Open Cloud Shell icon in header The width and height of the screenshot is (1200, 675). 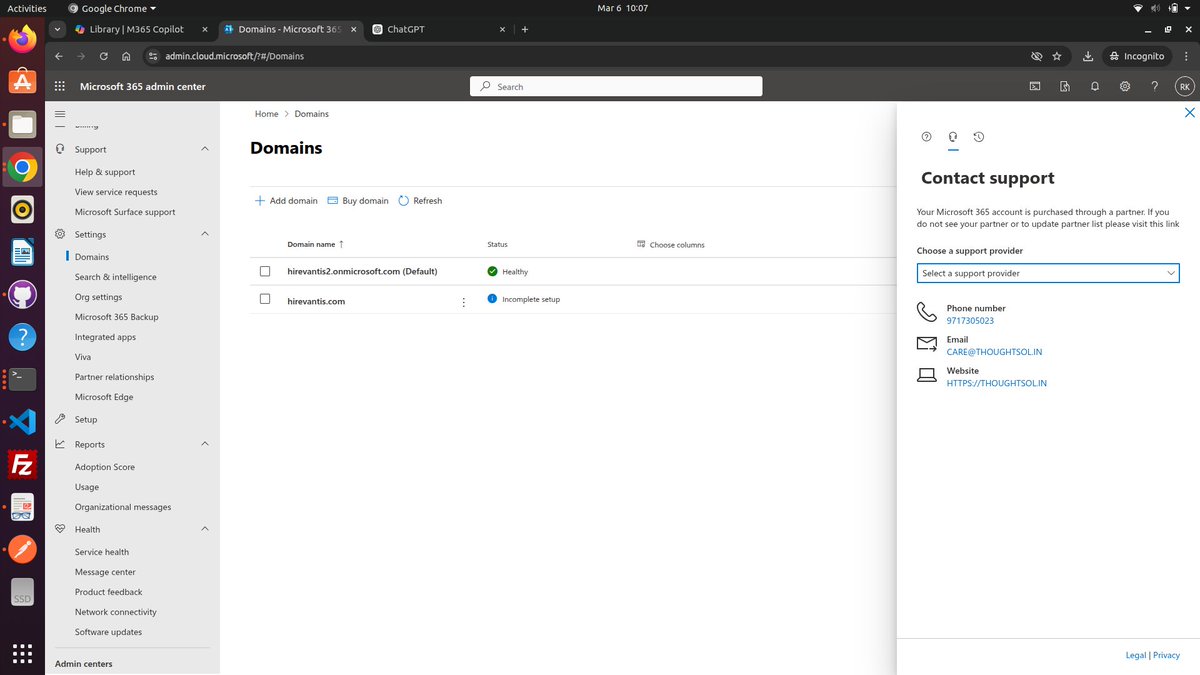click(x=1035, y=87)
